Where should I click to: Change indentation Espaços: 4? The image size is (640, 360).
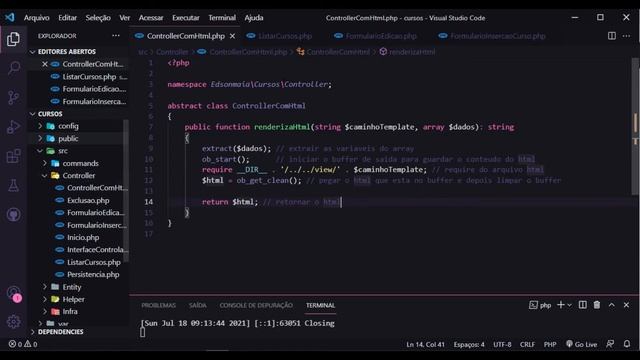pos(469,344)
